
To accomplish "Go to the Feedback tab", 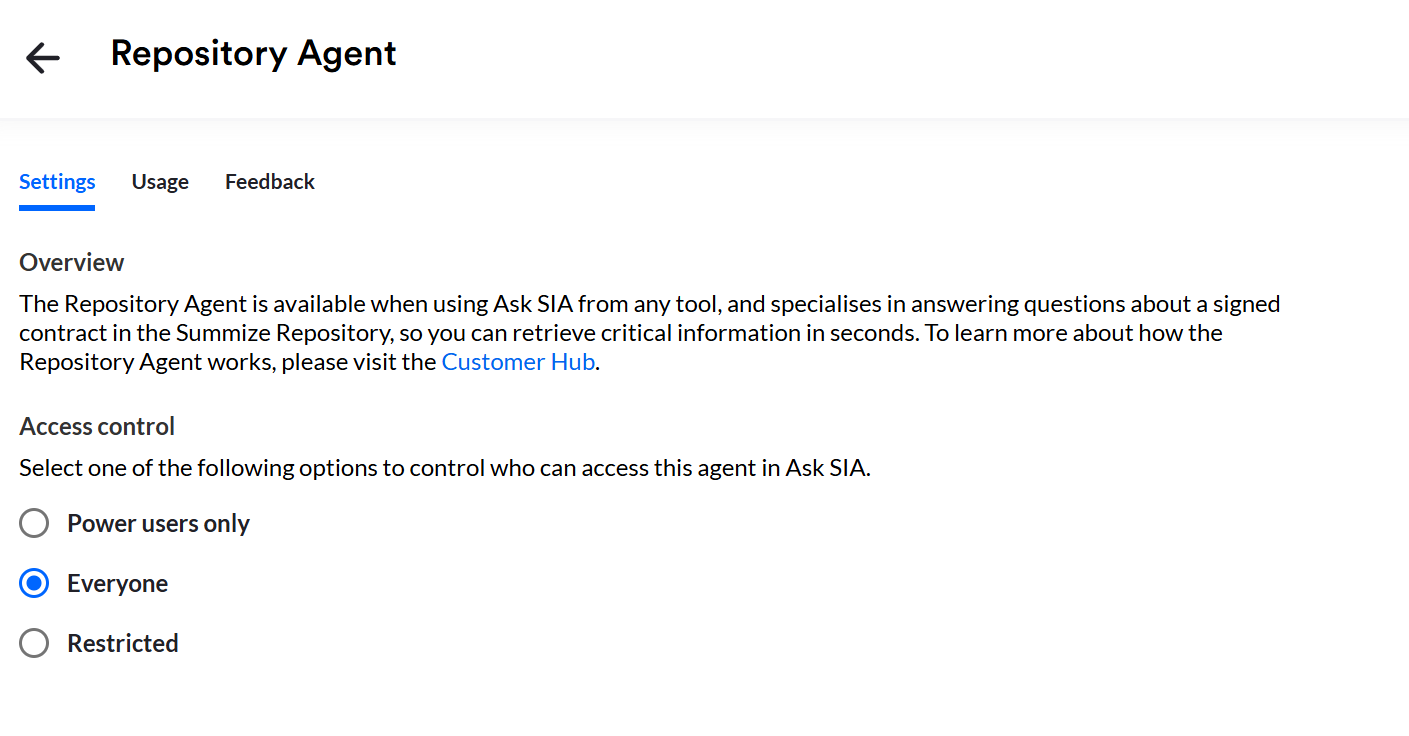I will (270, 182).
